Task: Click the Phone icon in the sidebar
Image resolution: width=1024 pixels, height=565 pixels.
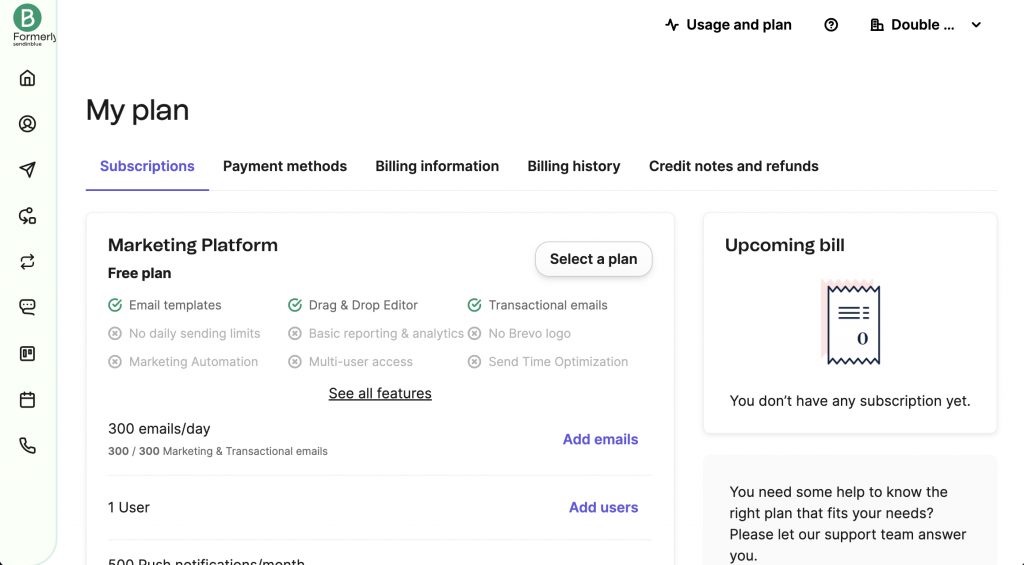Action: [28, 446]
